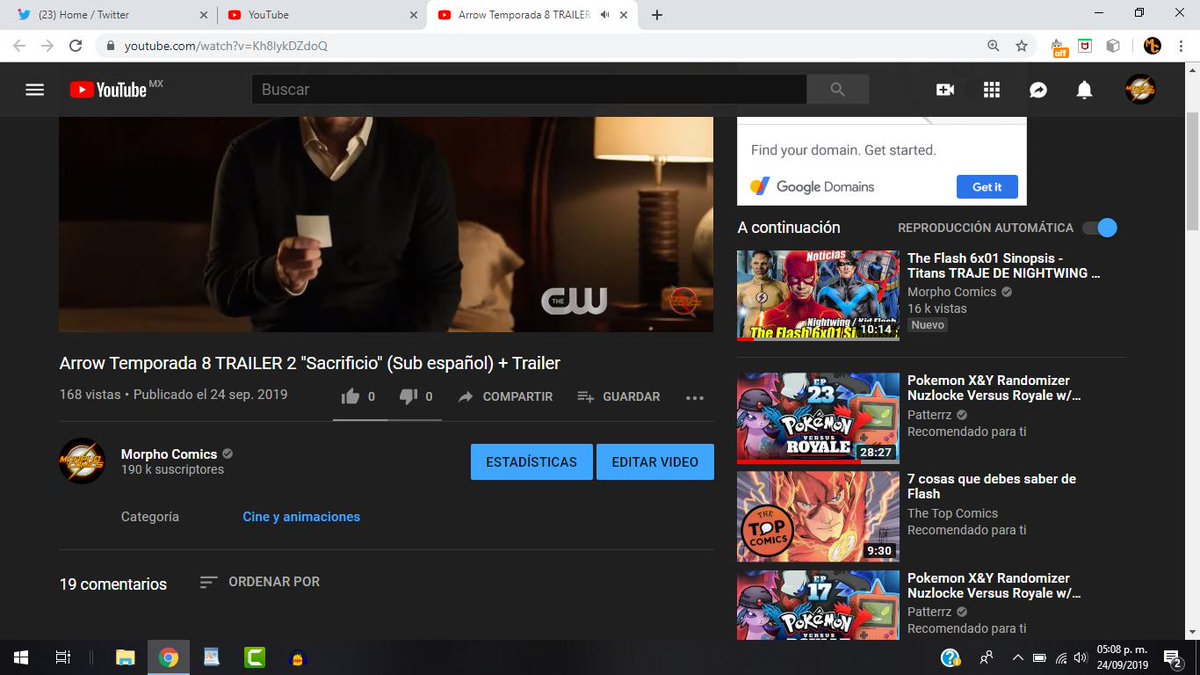Switch to the YouTube tab
This screenshot has width=1200, height=675.
click(320, 15)
